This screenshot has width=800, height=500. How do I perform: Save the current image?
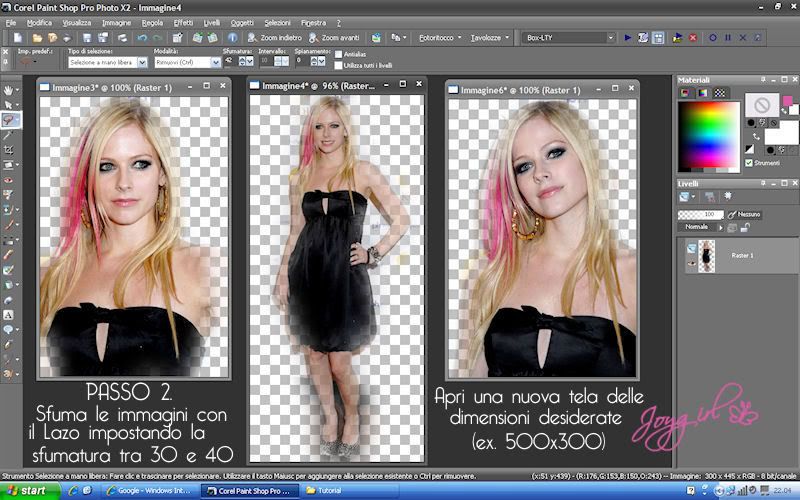[87, 38]
